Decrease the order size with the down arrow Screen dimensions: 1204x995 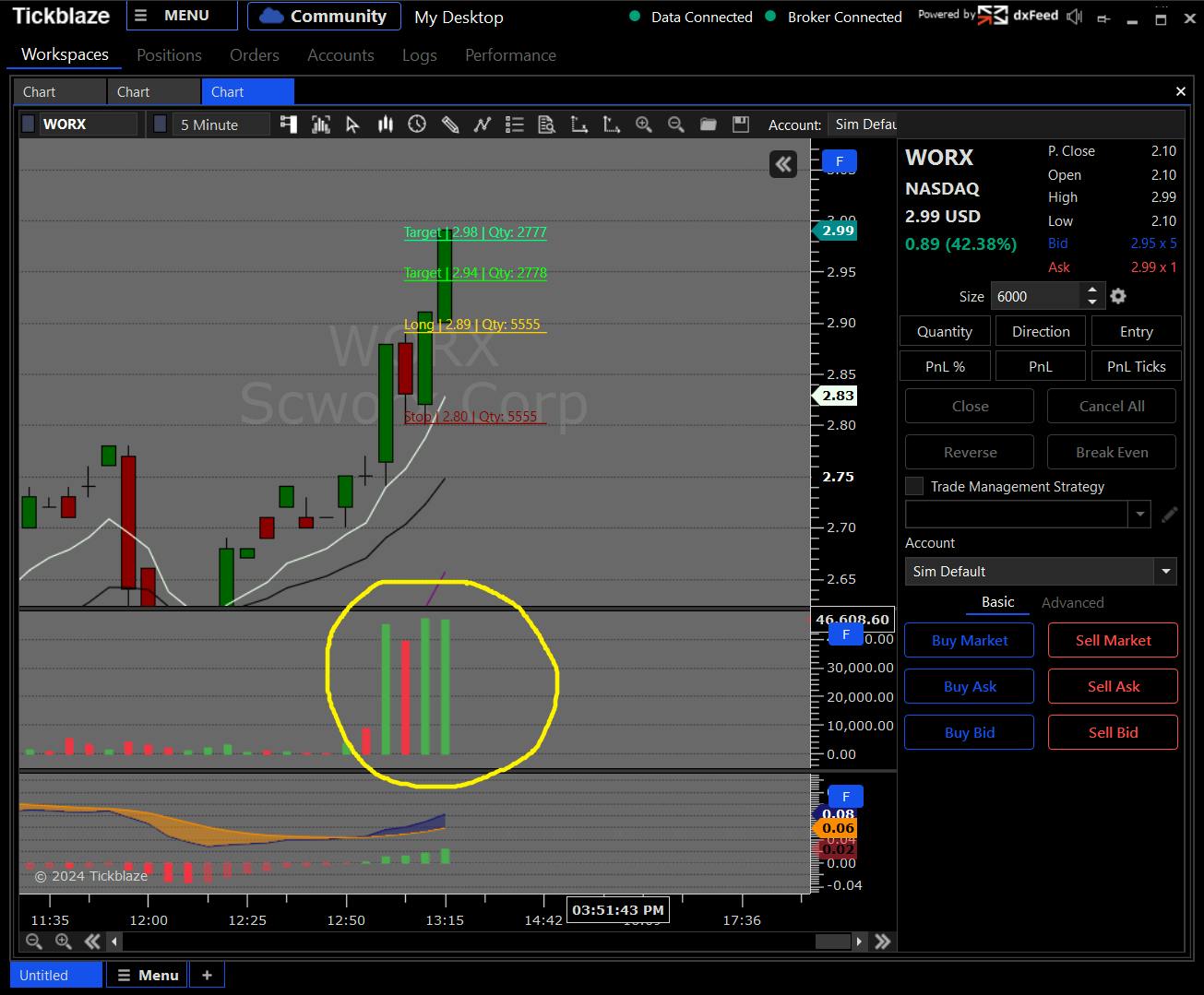tap(1092, 302)
